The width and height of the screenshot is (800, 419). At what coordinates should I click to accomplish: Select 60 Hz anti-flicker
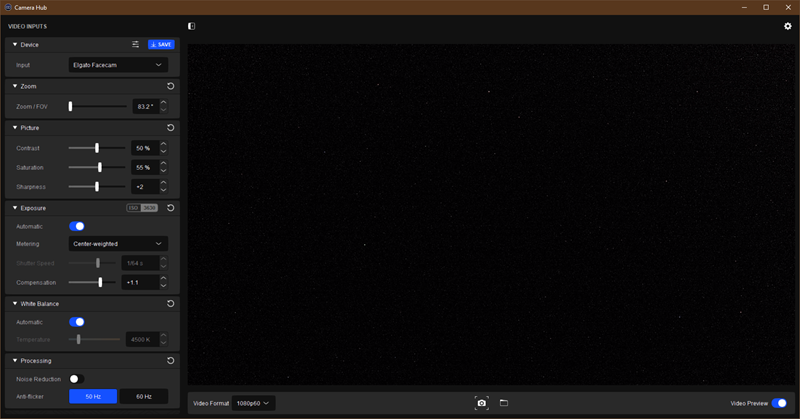tap(143, 397)
